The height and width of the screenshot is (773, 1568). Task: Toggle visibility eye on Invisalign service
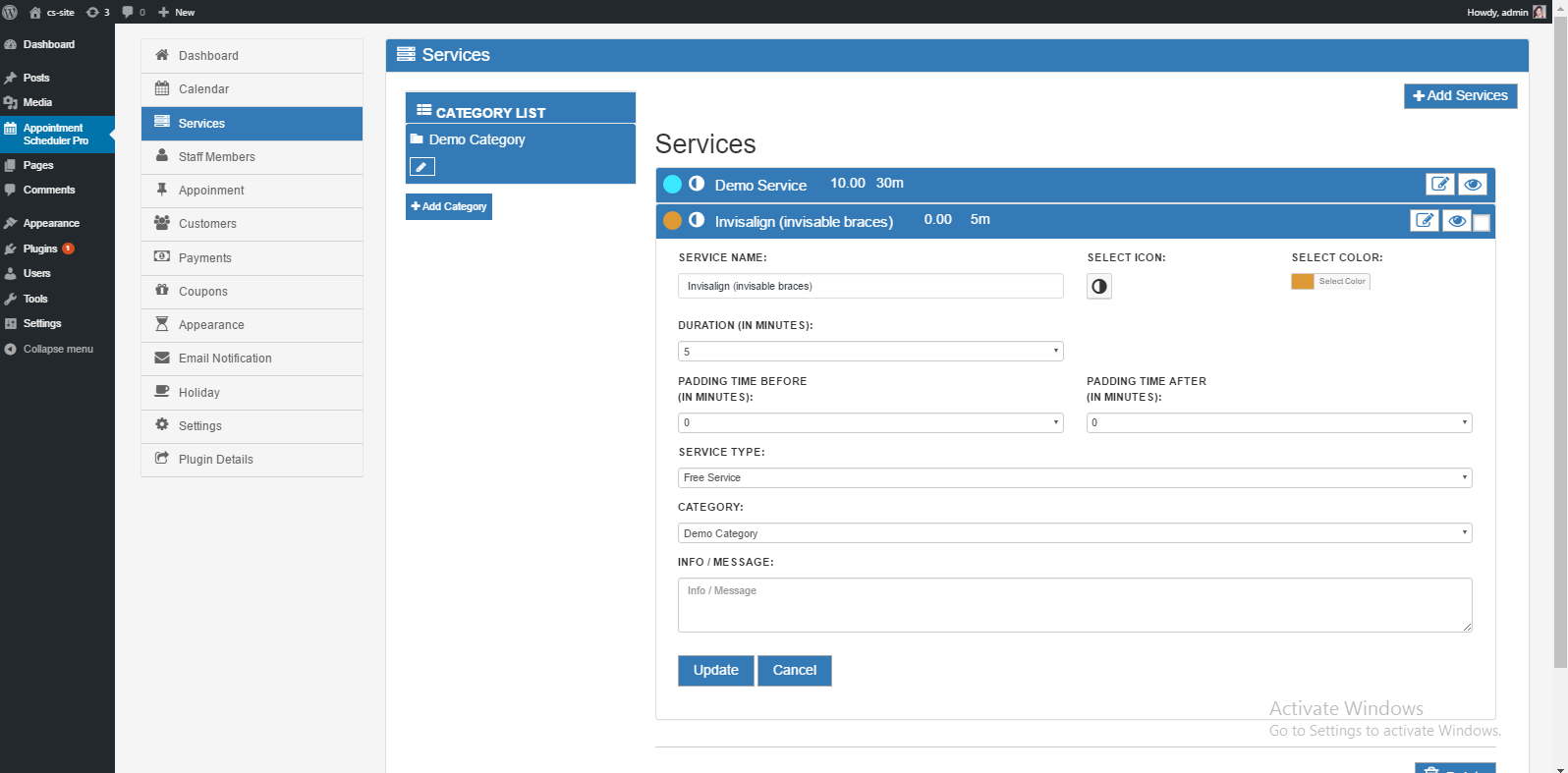click(x=1456, y=221)
